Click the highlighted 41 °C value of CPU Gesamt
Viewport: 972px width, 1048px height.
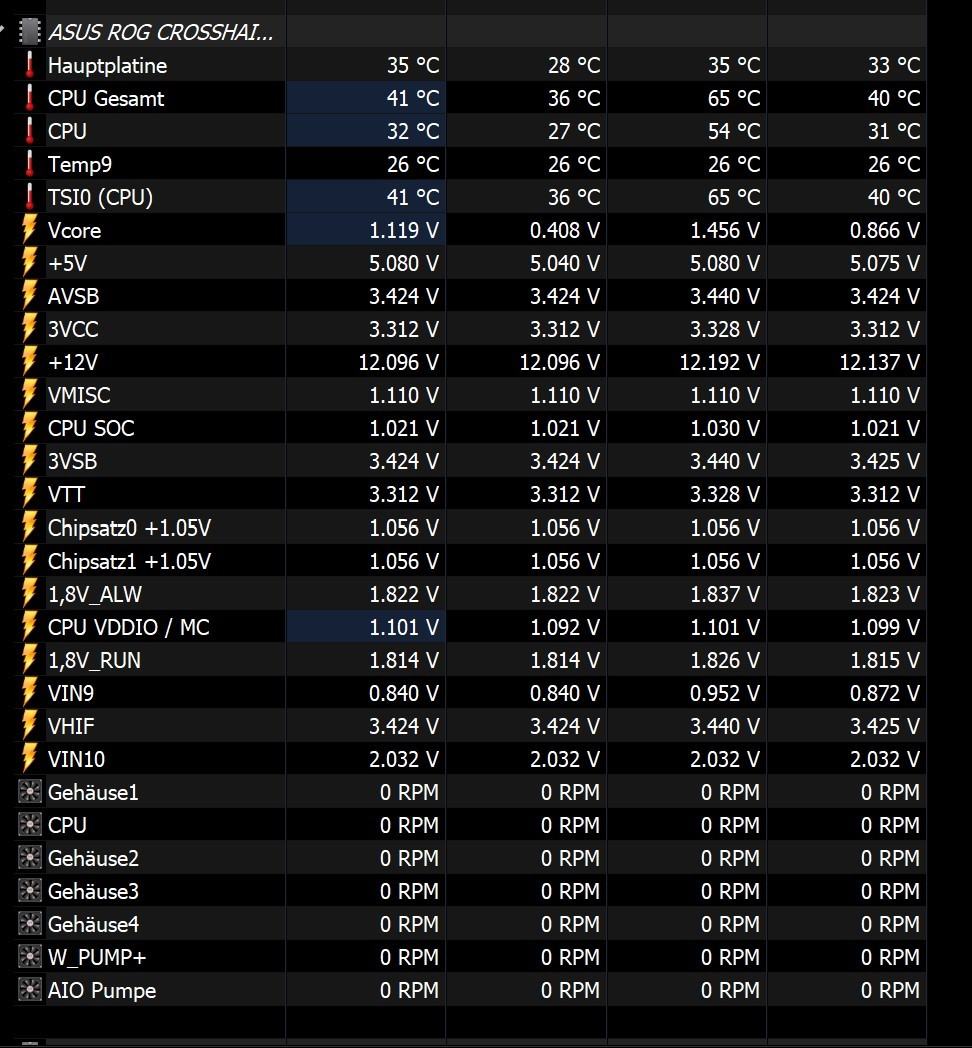(413, 98)
